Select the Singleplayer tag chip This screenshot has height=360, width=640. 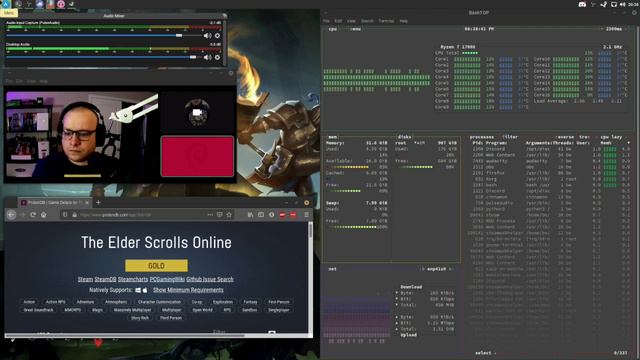(x=278, y=310)
